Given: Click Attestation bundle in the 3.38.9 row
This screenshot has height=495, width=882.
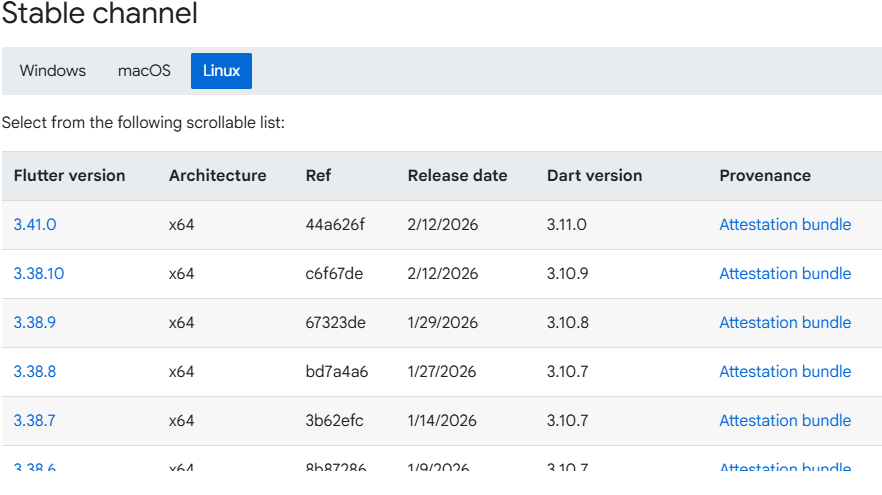Looking at the screenshot, I should (785, 323).
